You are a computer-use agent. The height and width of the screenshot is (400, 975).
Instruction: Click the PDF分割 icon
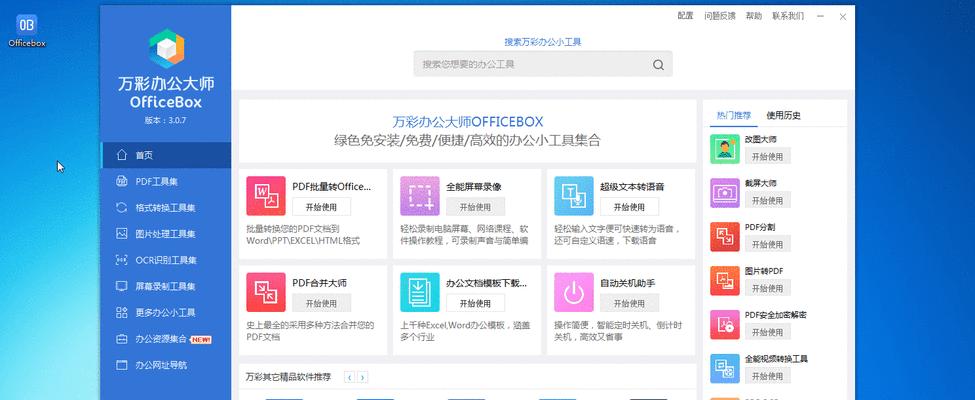pyautogui.click(x=725, y=237)
